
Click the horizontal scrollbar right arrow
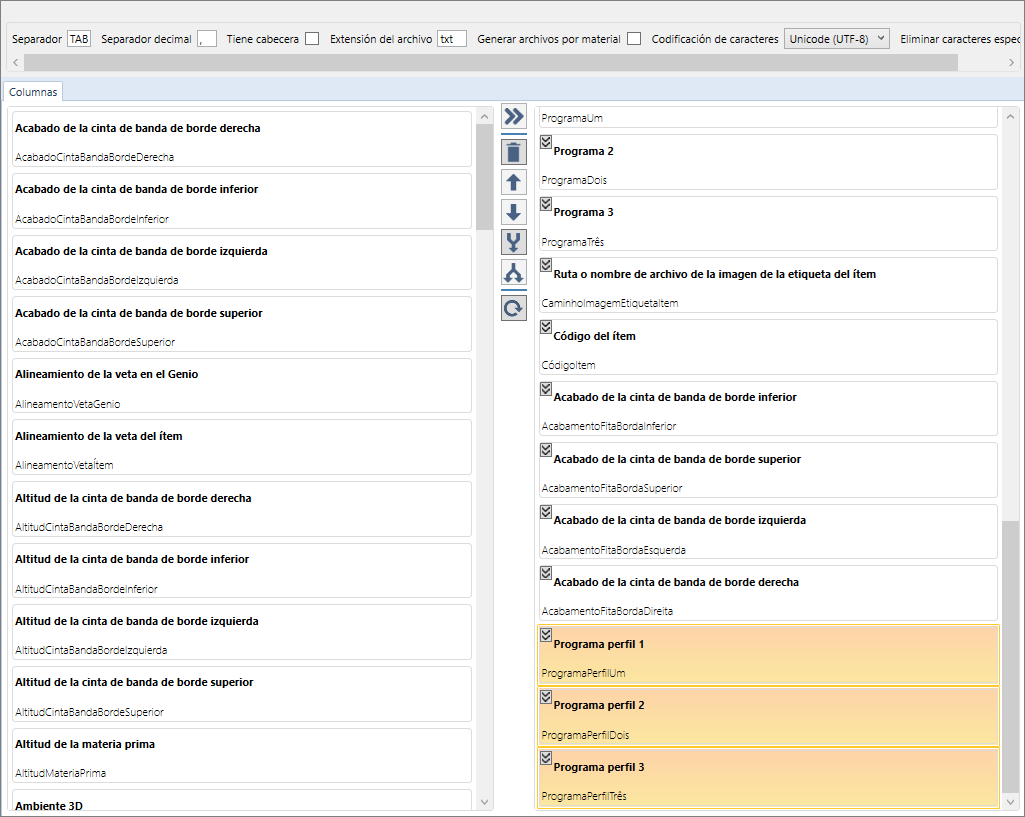[1012, 62]
